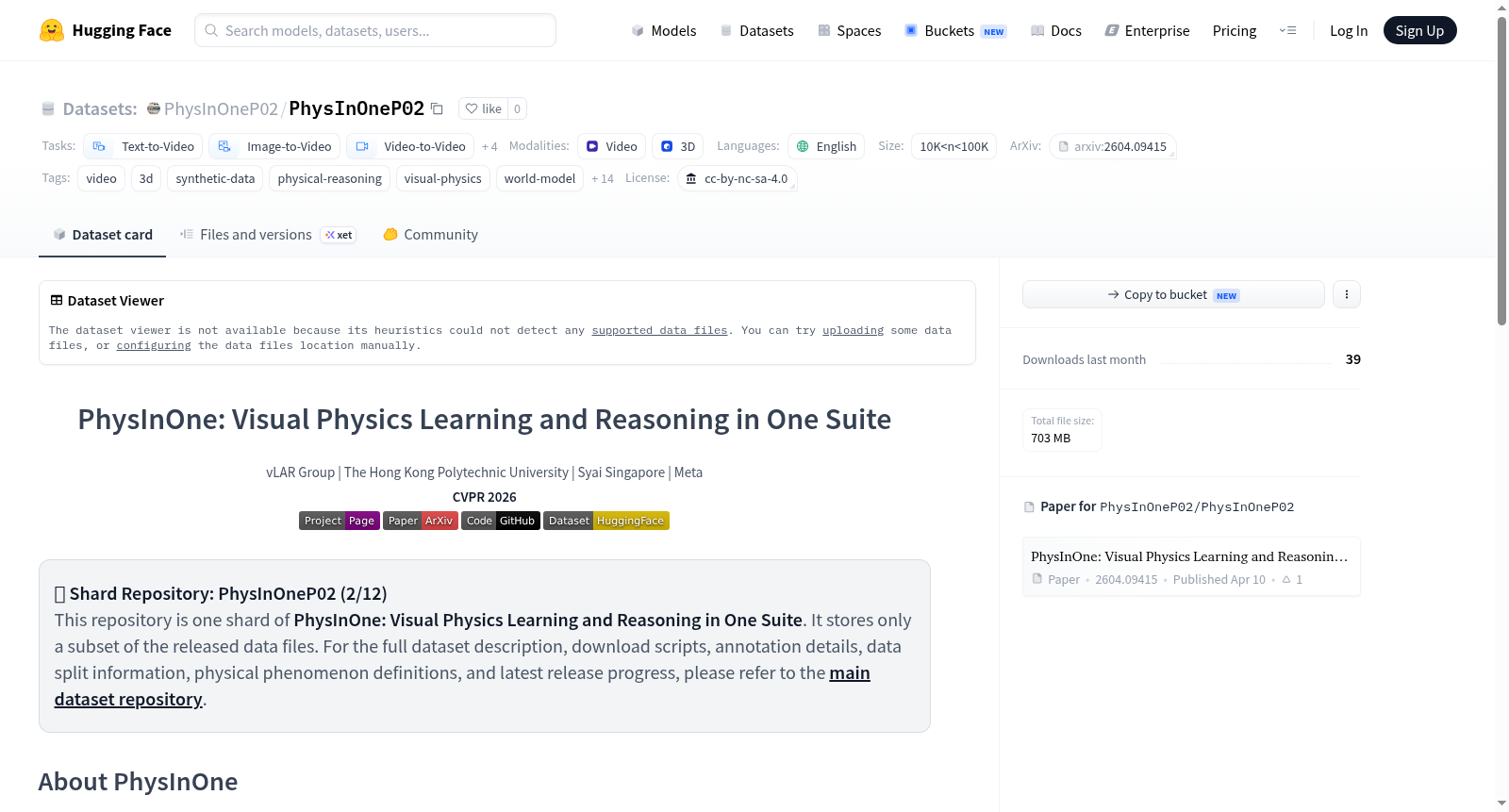Click the Code GitHub badge

(x=501, y=521)
